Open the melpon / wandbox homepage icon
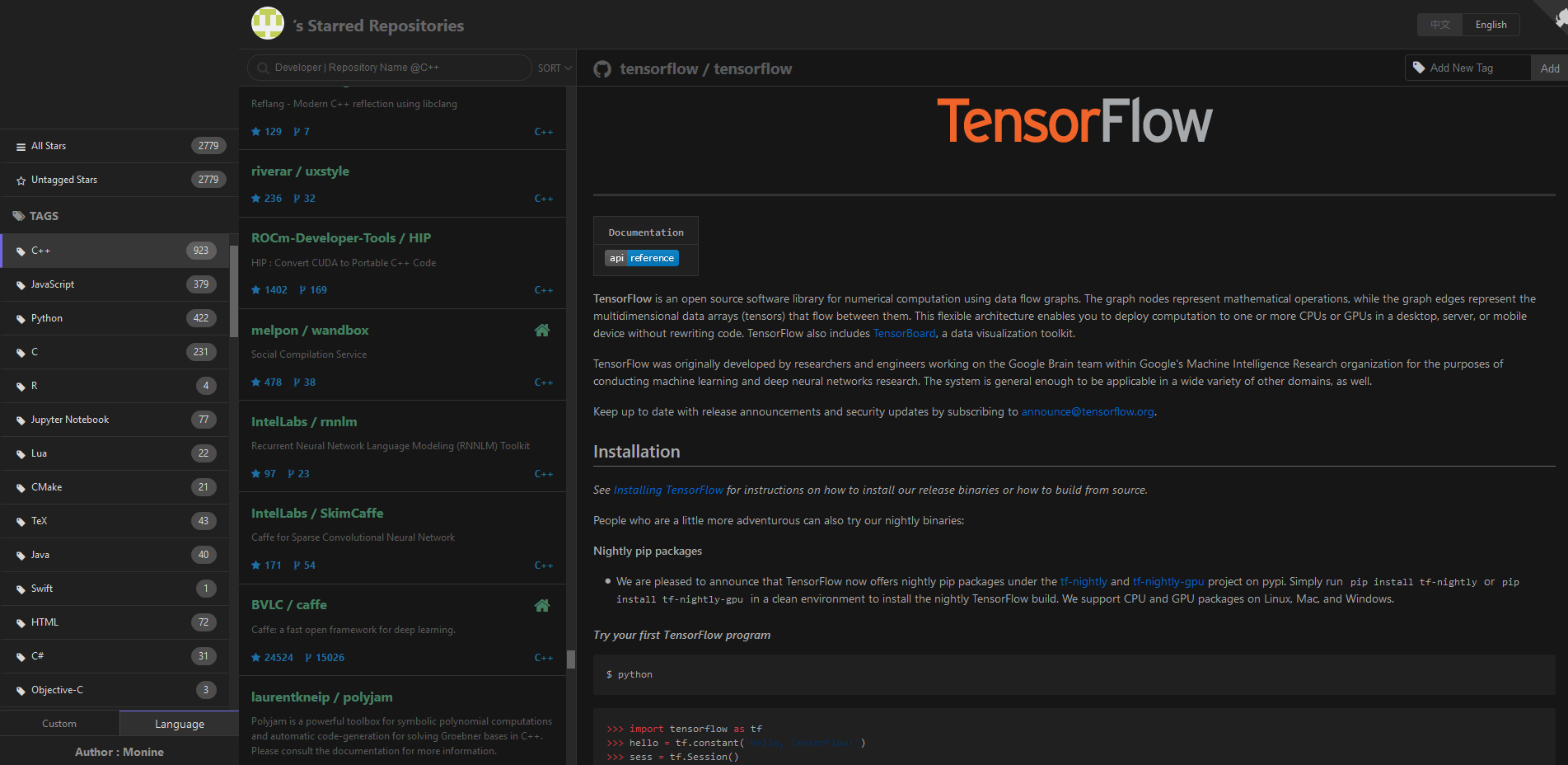 (x=542, y=330)
